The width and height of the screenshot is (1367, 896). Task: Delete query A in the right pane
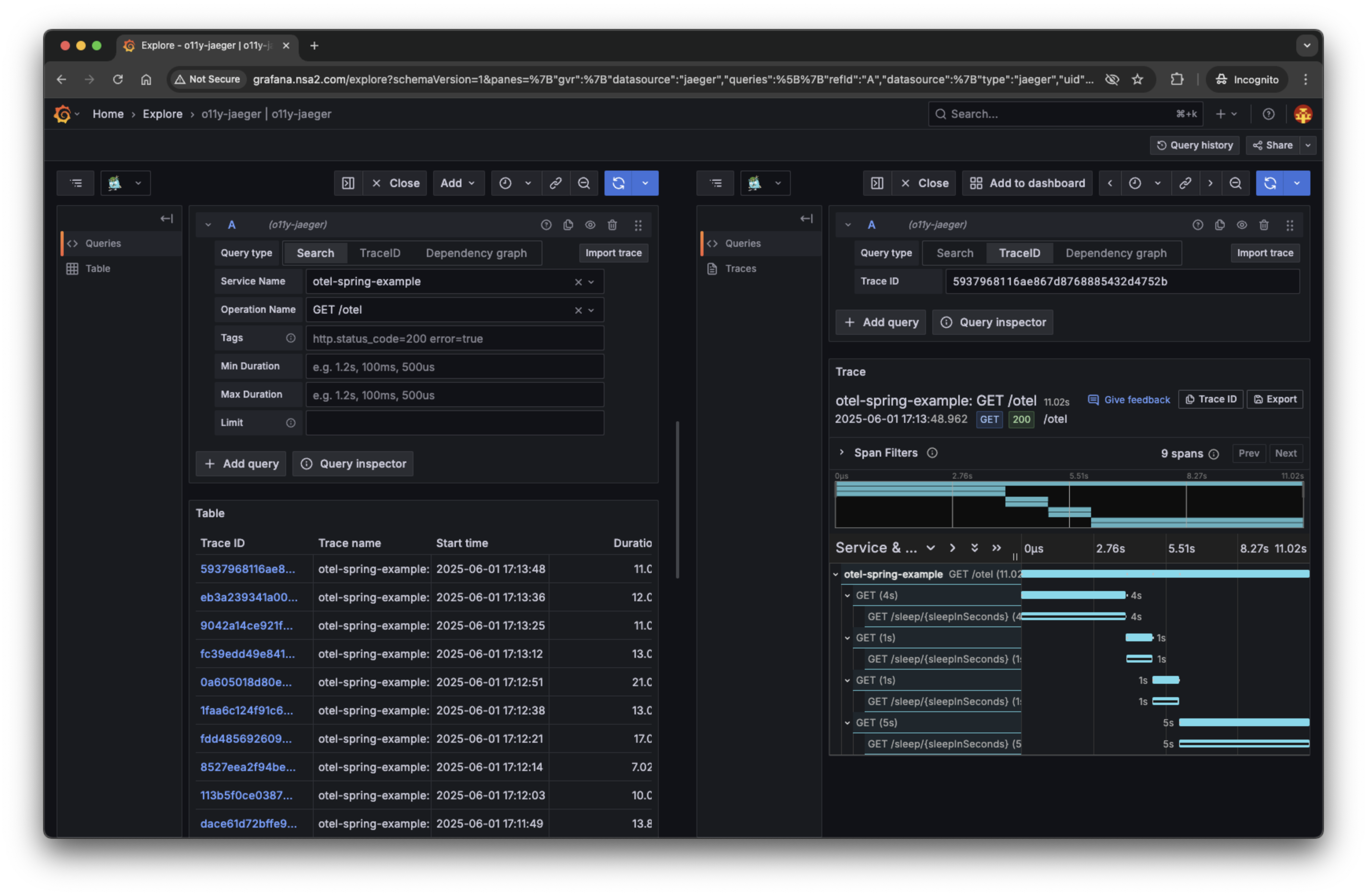pyautogui.click(x=1264, y=224)
